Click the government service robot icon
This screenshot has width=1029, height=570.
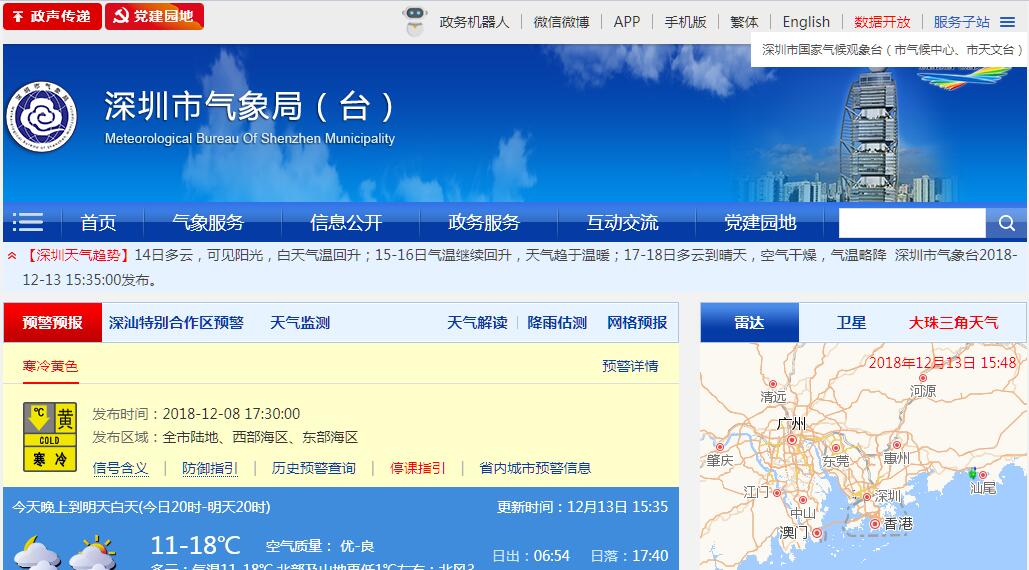pos(414,21)
